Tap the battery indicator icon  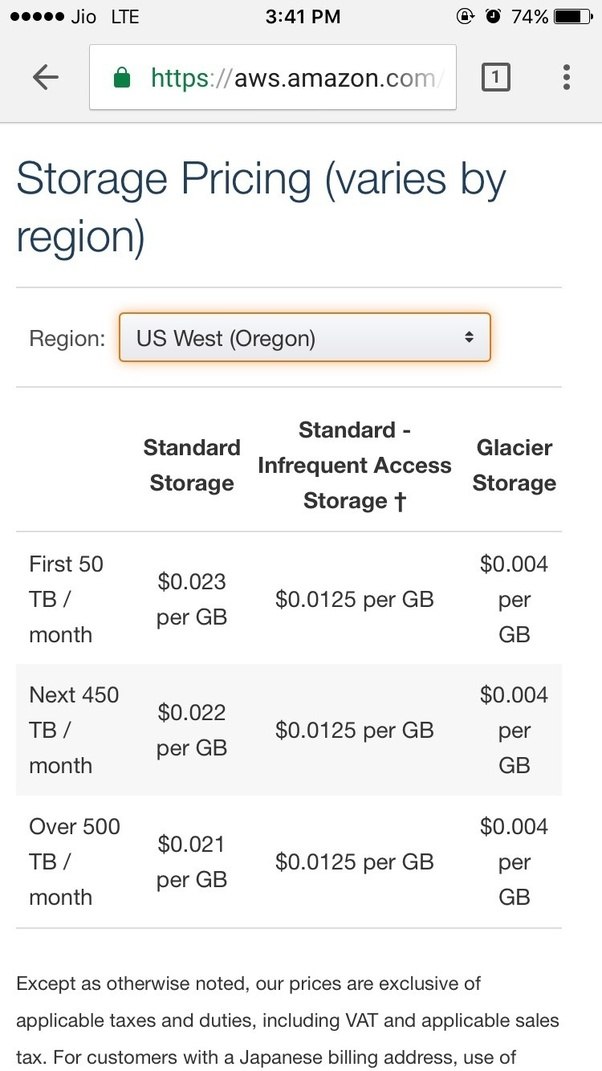(572, 15)
